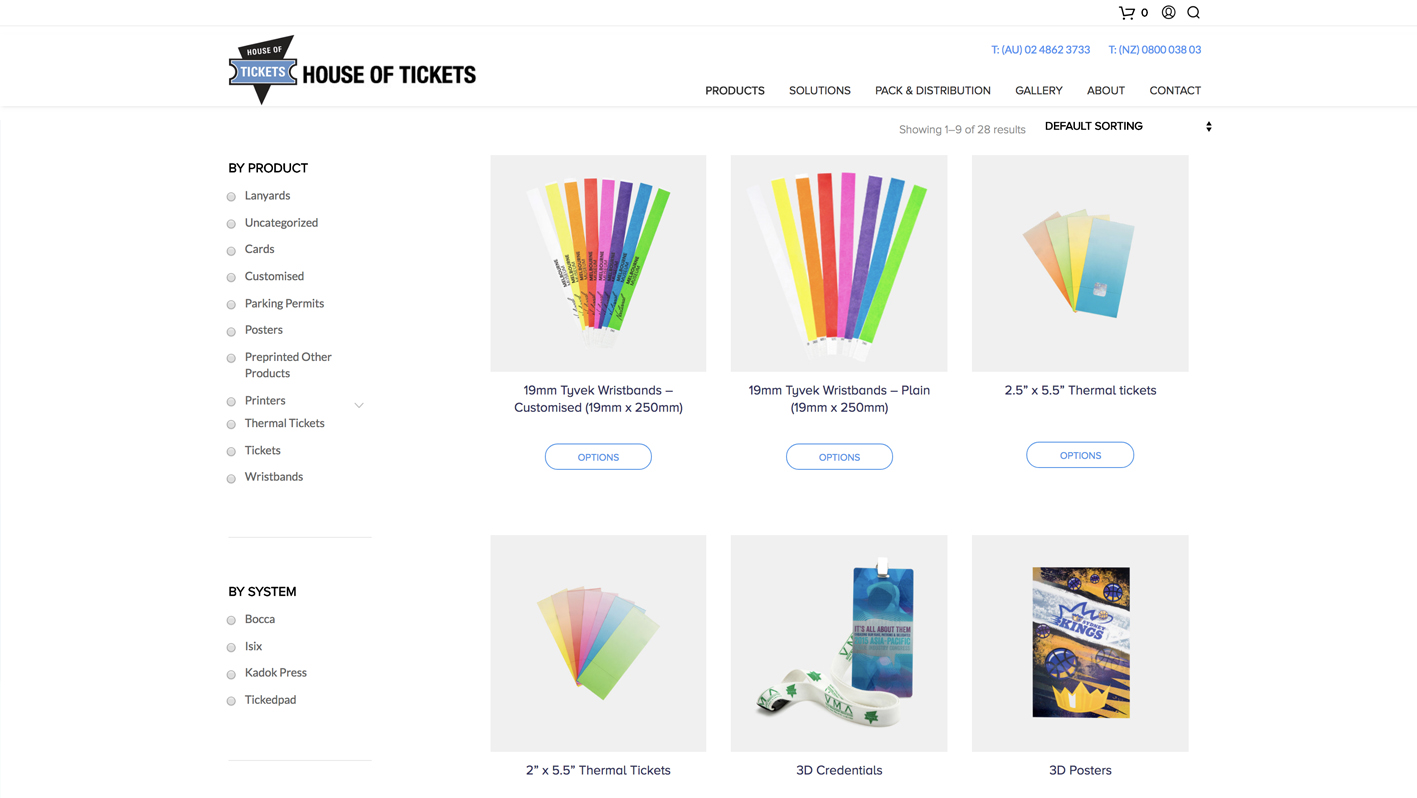Viewport: 1417px width, 798px height.
Task: Open 19mm Tyvek Wristbands Plain title link
Action: point(839,399)
